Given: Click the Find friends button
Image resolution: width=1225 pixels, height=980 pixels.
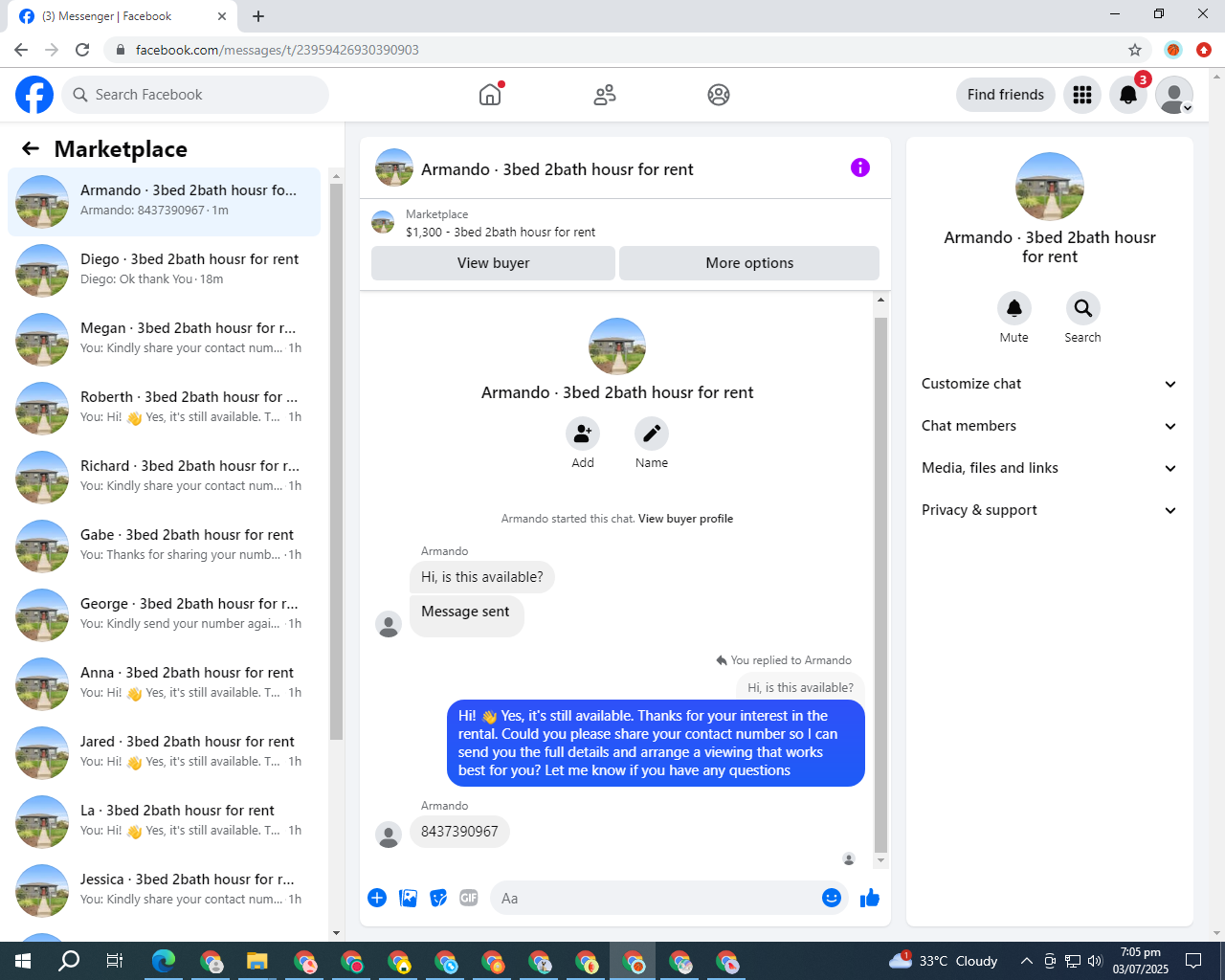Looking at the screenshot, I should [x=1006, y=95].
